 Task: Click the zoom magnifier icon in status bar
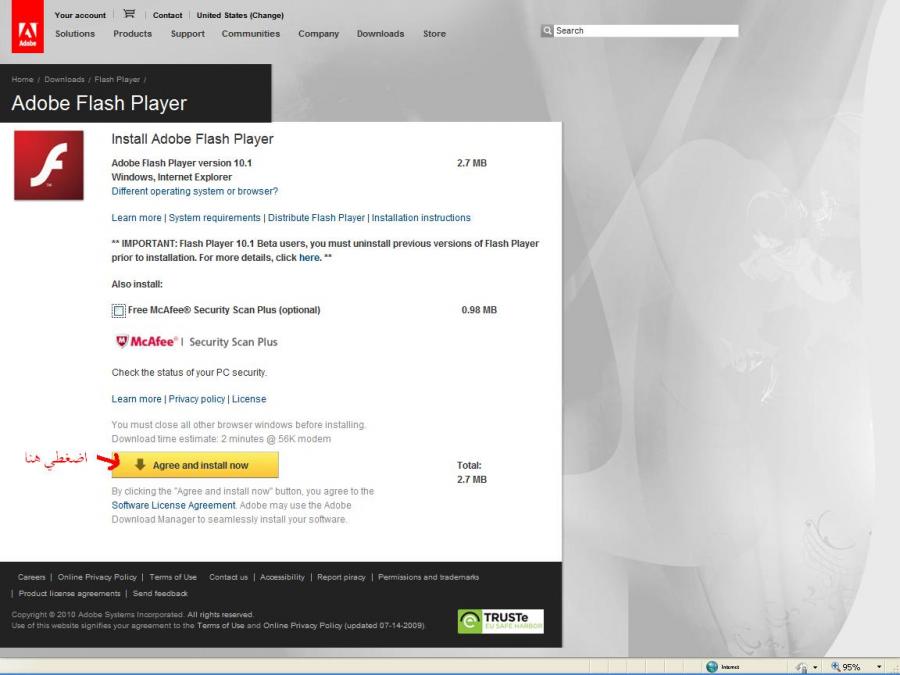pos(834,667)
